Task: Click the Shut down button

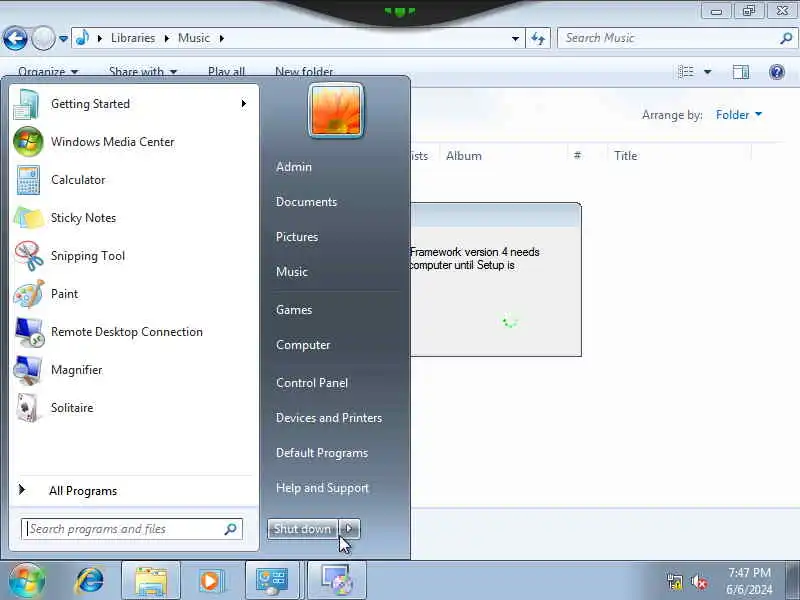Action: 303,529
